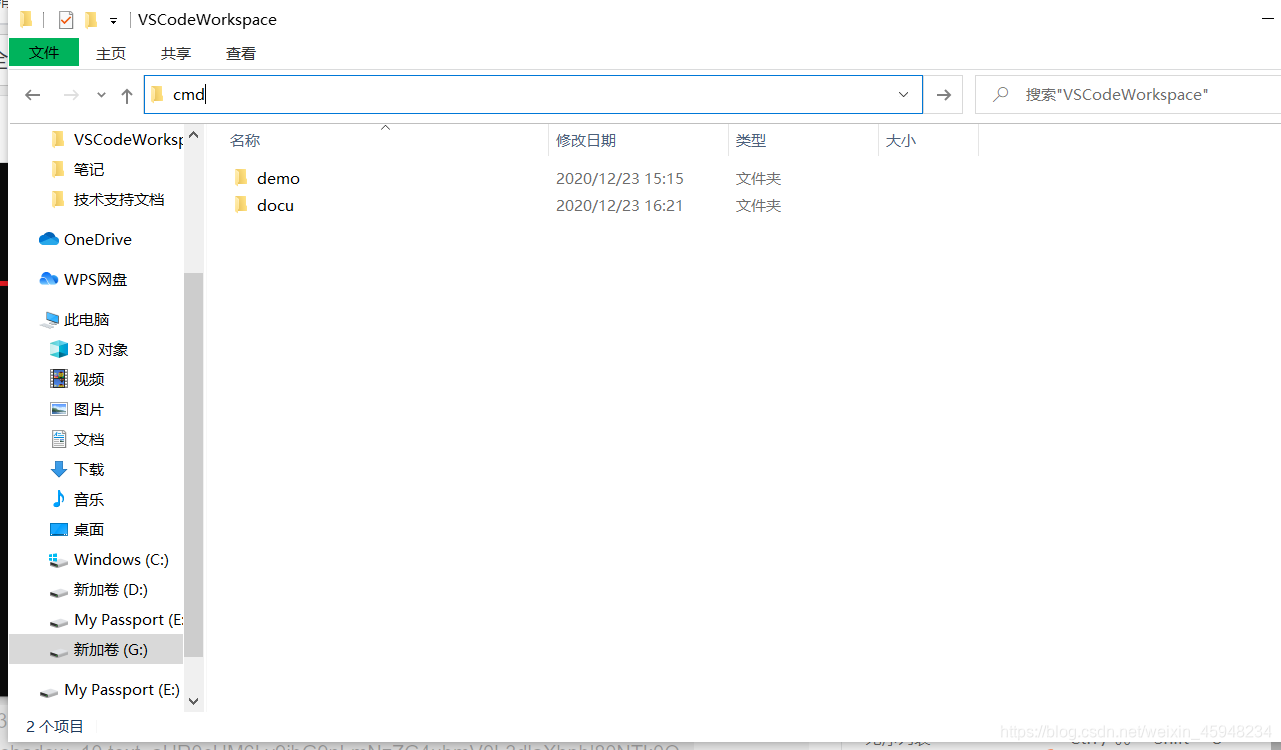Screen dimensions: 1281x750
Task: Expand the address bar history dropdown
Action: point(904,94)
